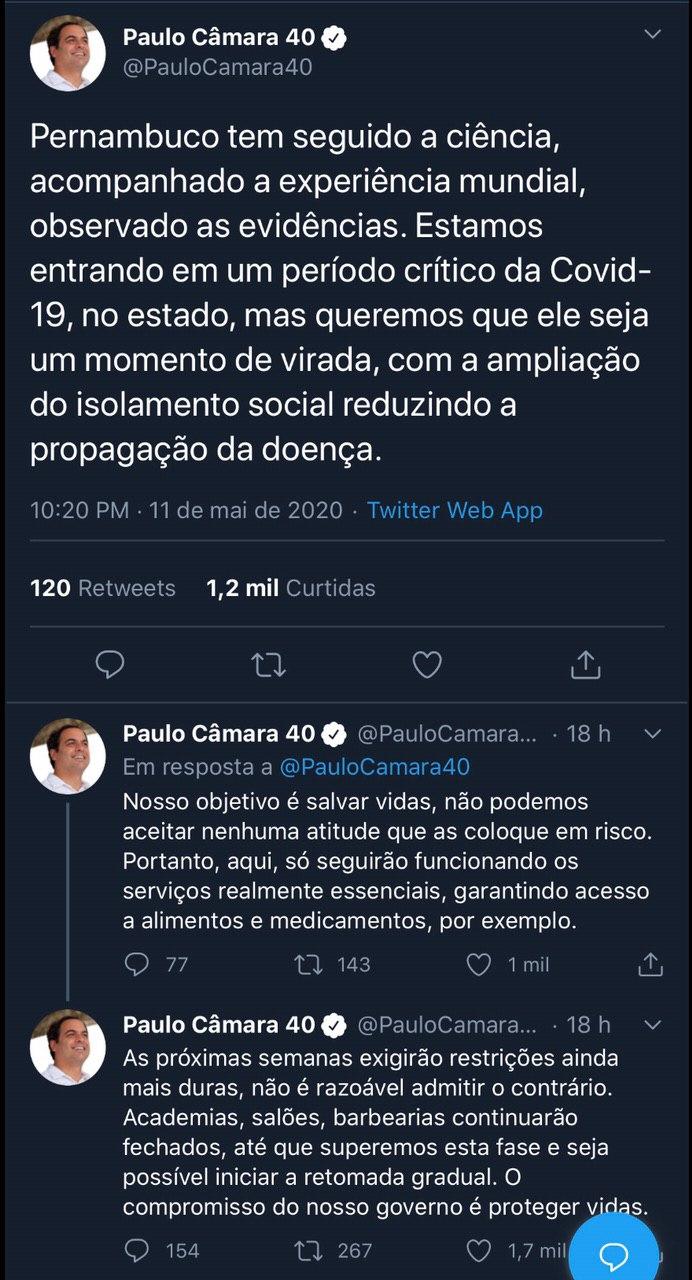This screenshot has width=692, height=1280.
Task: Share the 'Nosso objetivo' reply tweet
Action: click(650, 964)
